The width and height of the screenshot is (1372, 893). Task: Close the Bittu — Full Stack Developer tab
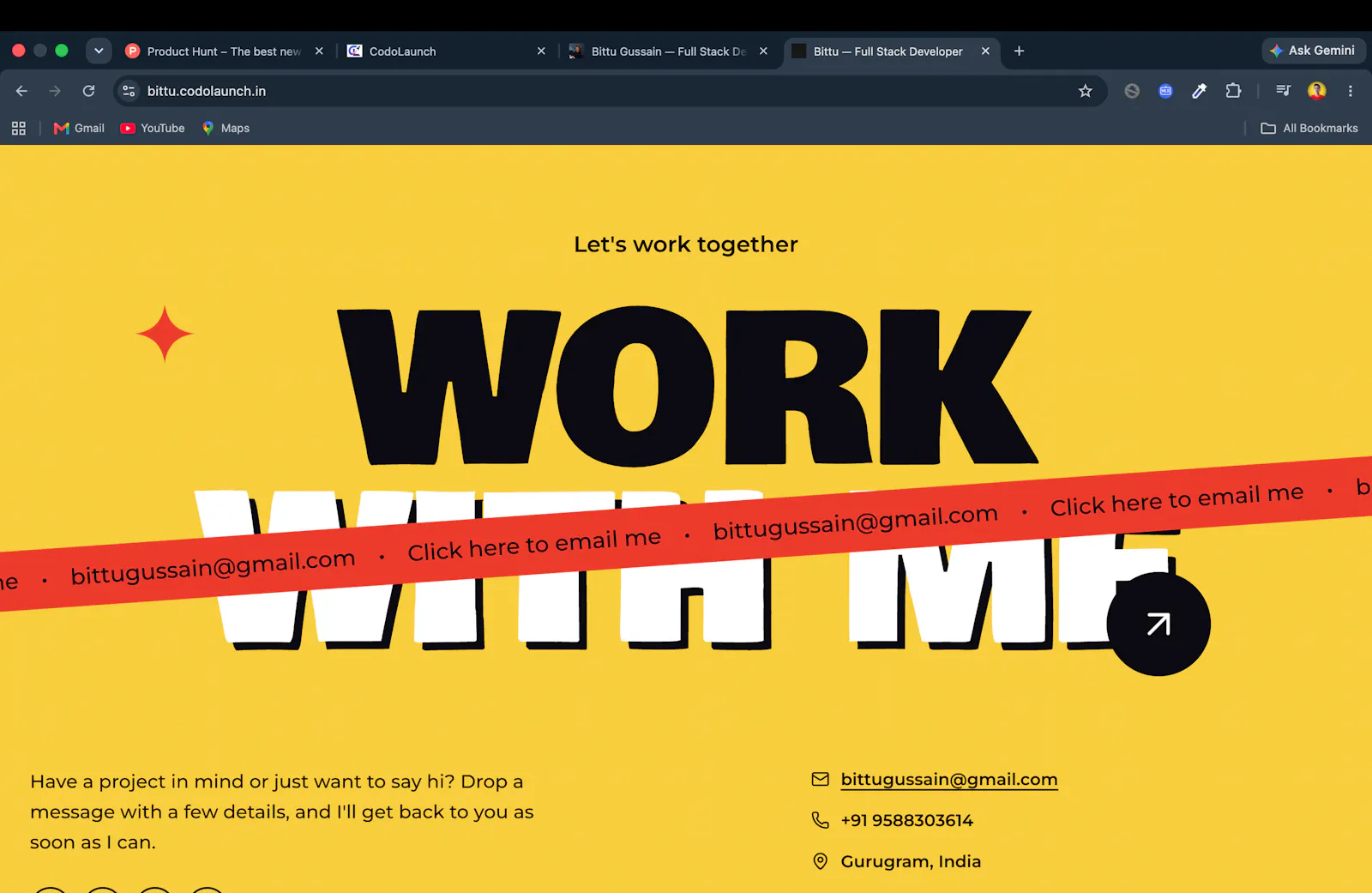coord(985,51)
